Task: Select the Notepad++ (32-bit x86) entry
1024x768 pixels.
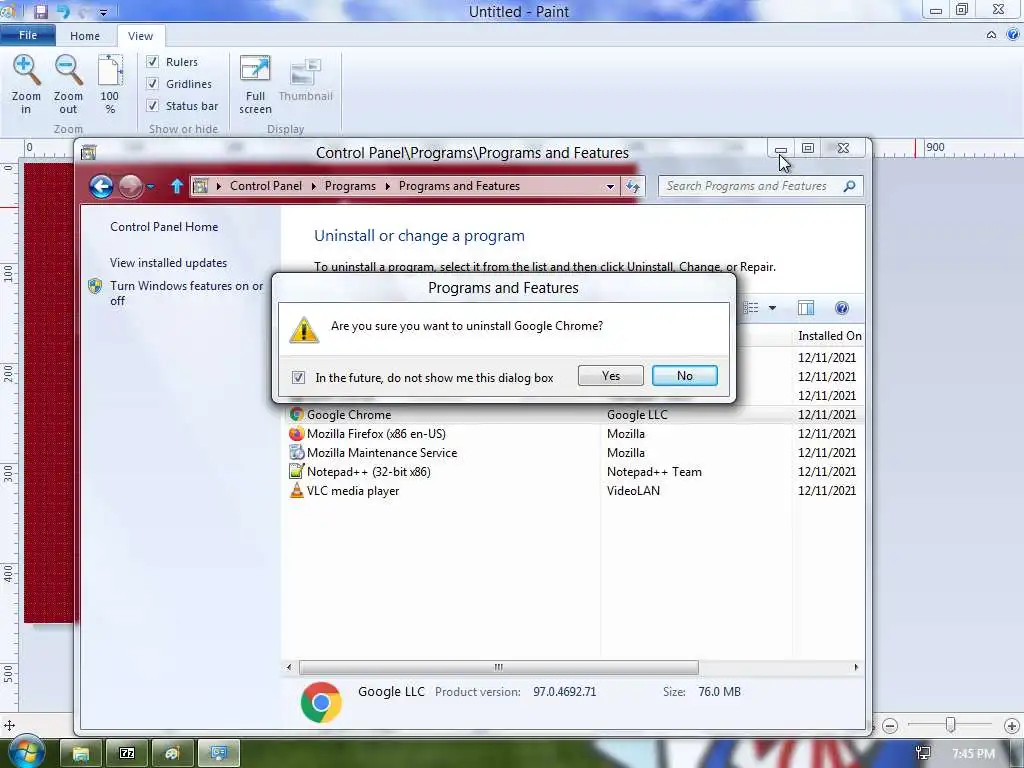Action: coord(575,472)
